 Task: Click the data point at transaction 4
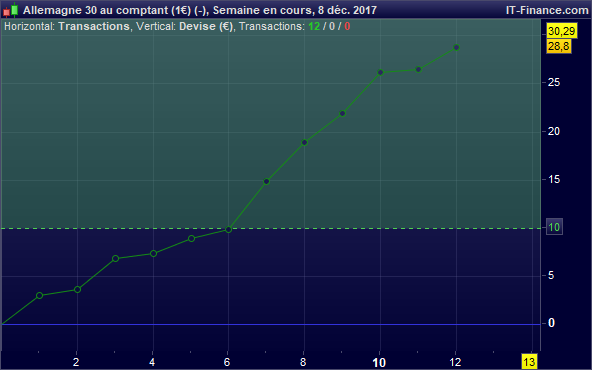coord(153,253)
